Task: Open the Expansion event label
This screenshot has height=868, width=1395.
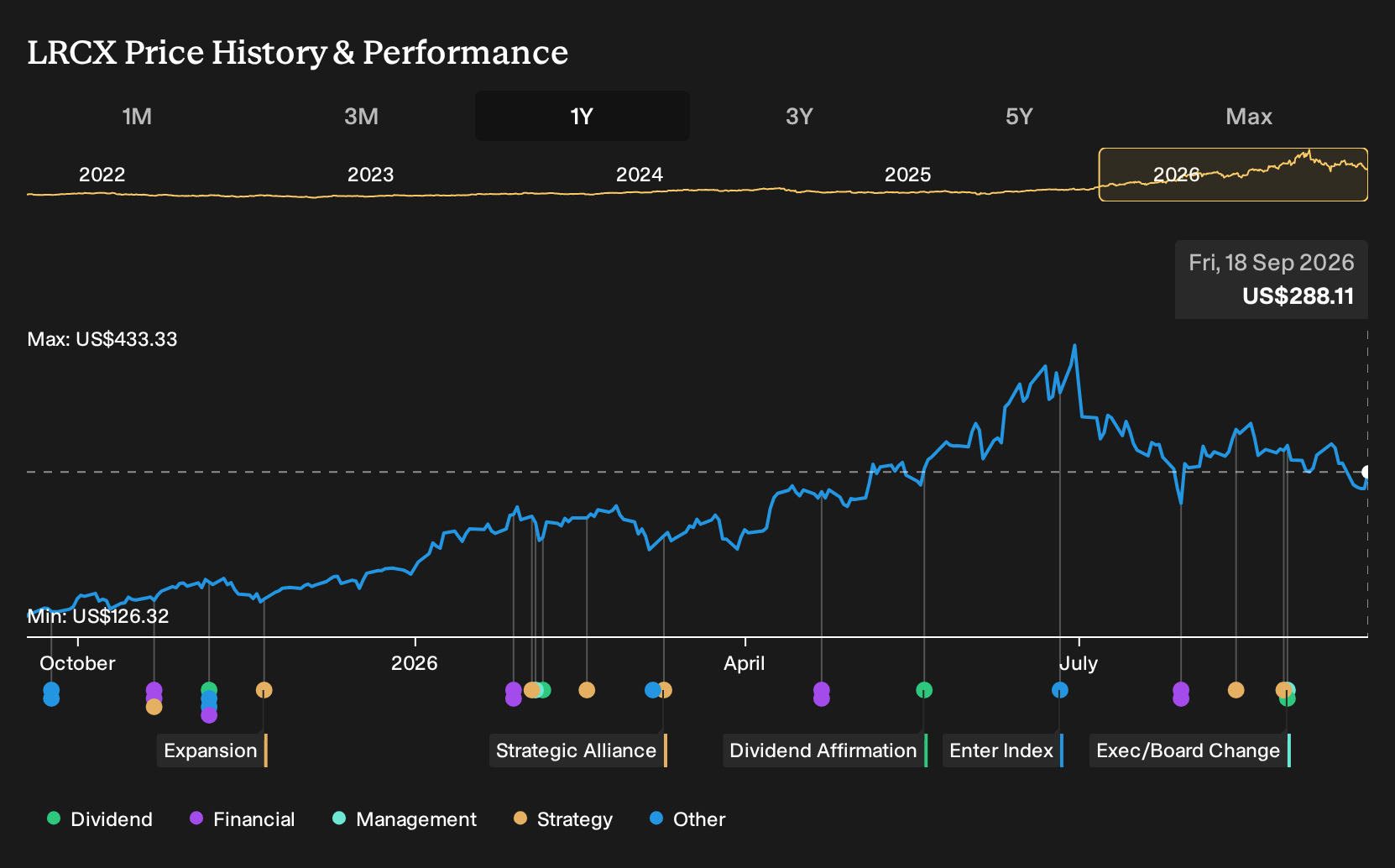Action: 212,750
